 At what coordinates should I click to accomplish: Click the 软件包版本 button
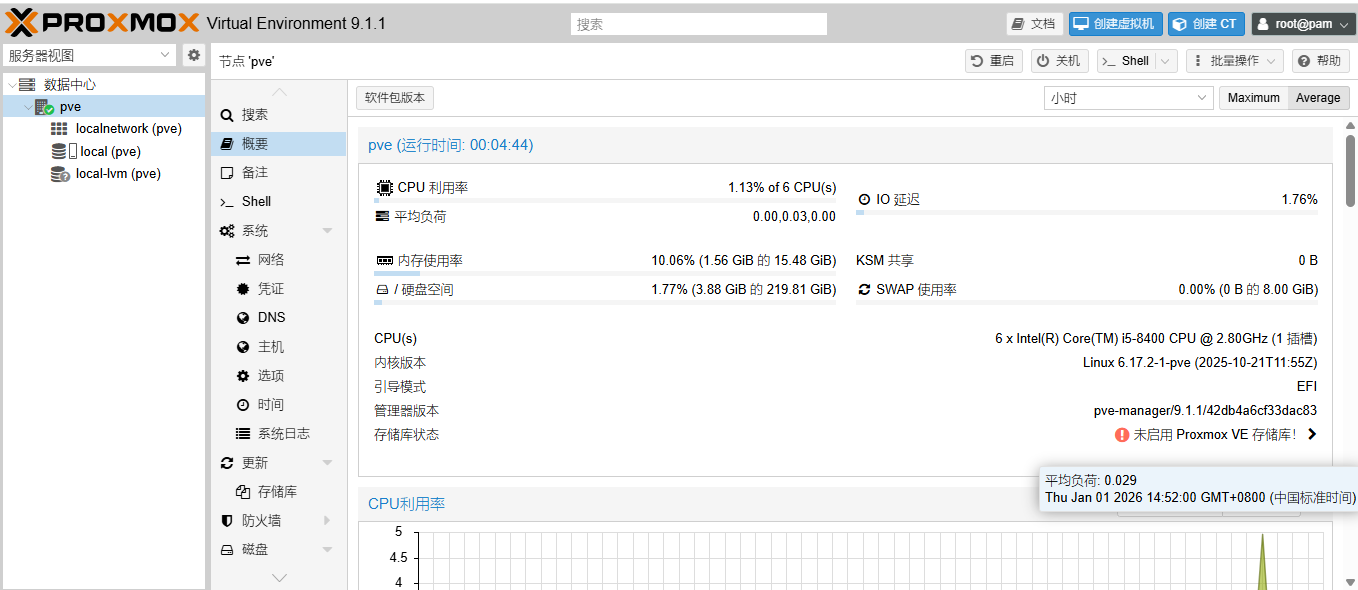(x=395, y=98)
